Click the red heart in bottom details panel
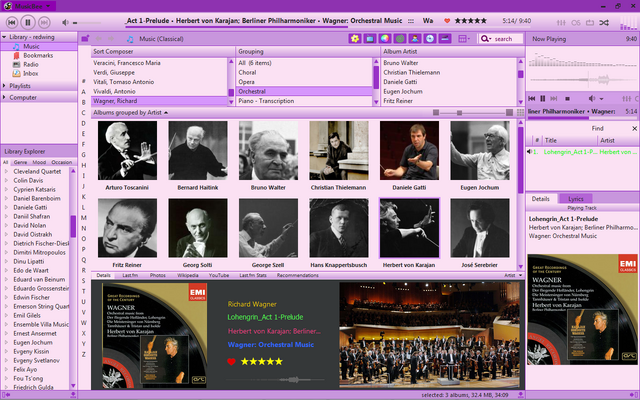640x400 pixels. click(231, 362)
